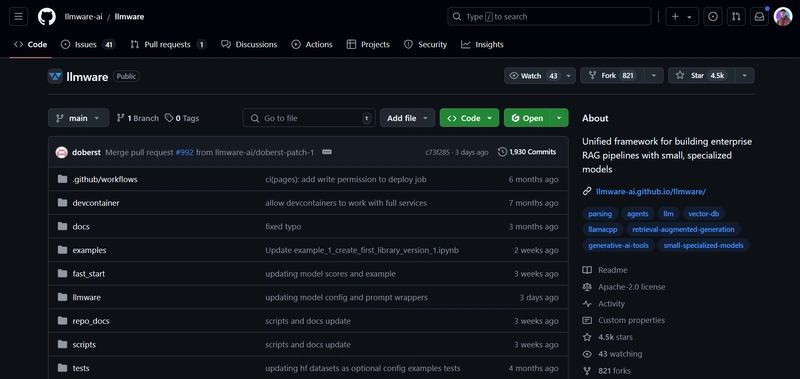
Task: Star the repository
Action: point(701,75)
